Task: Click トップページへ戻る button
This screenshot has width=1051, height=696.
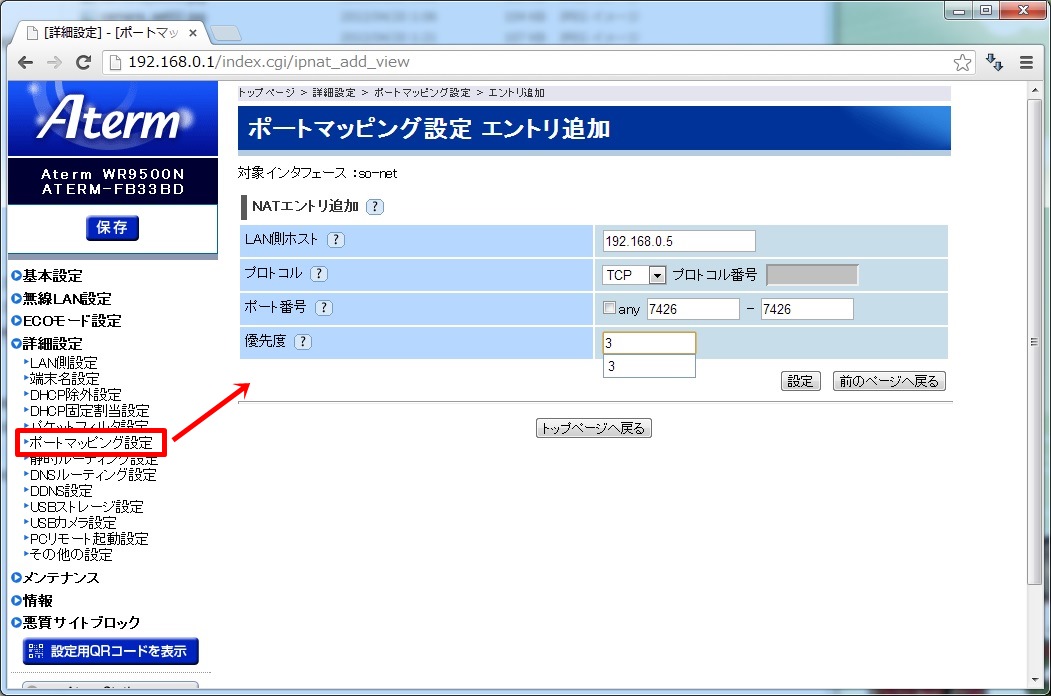Action: coord(593,428)
